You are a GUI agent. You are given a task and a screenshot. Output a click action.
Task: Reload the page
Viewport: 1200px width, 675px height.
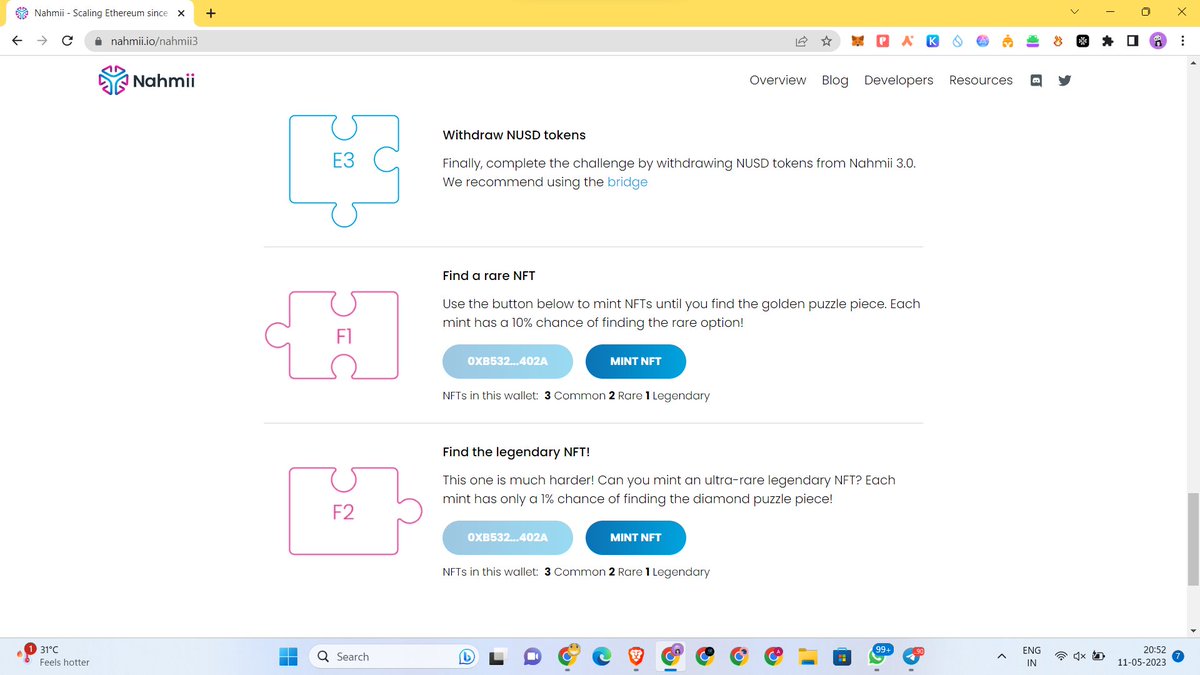(x=67, y=41)
